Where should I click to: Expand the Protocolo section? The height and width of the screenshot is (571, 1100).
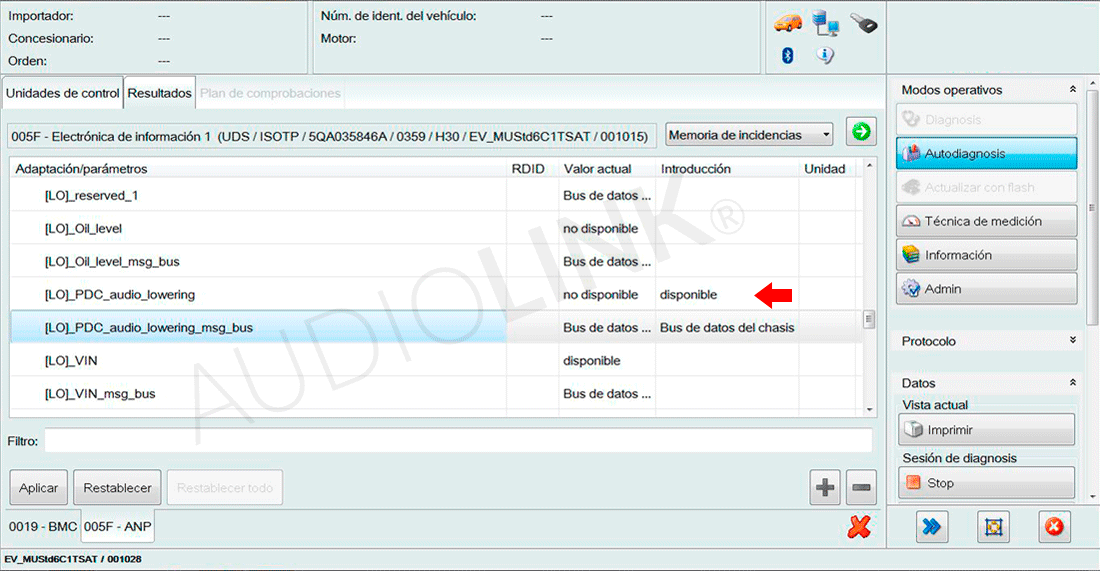pyautogui.click(x=1073, y=341)
